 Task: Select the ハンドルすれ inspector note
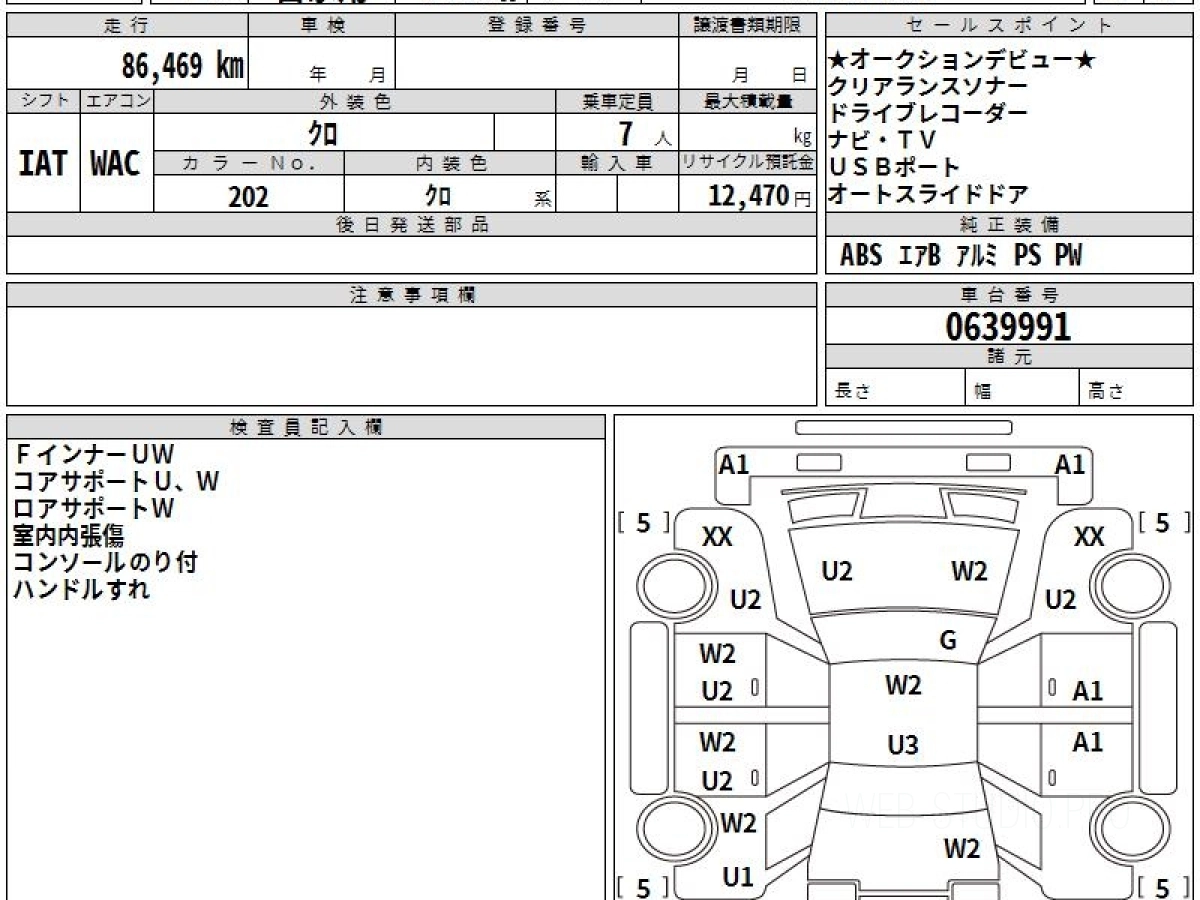click(x=82, y=590)
